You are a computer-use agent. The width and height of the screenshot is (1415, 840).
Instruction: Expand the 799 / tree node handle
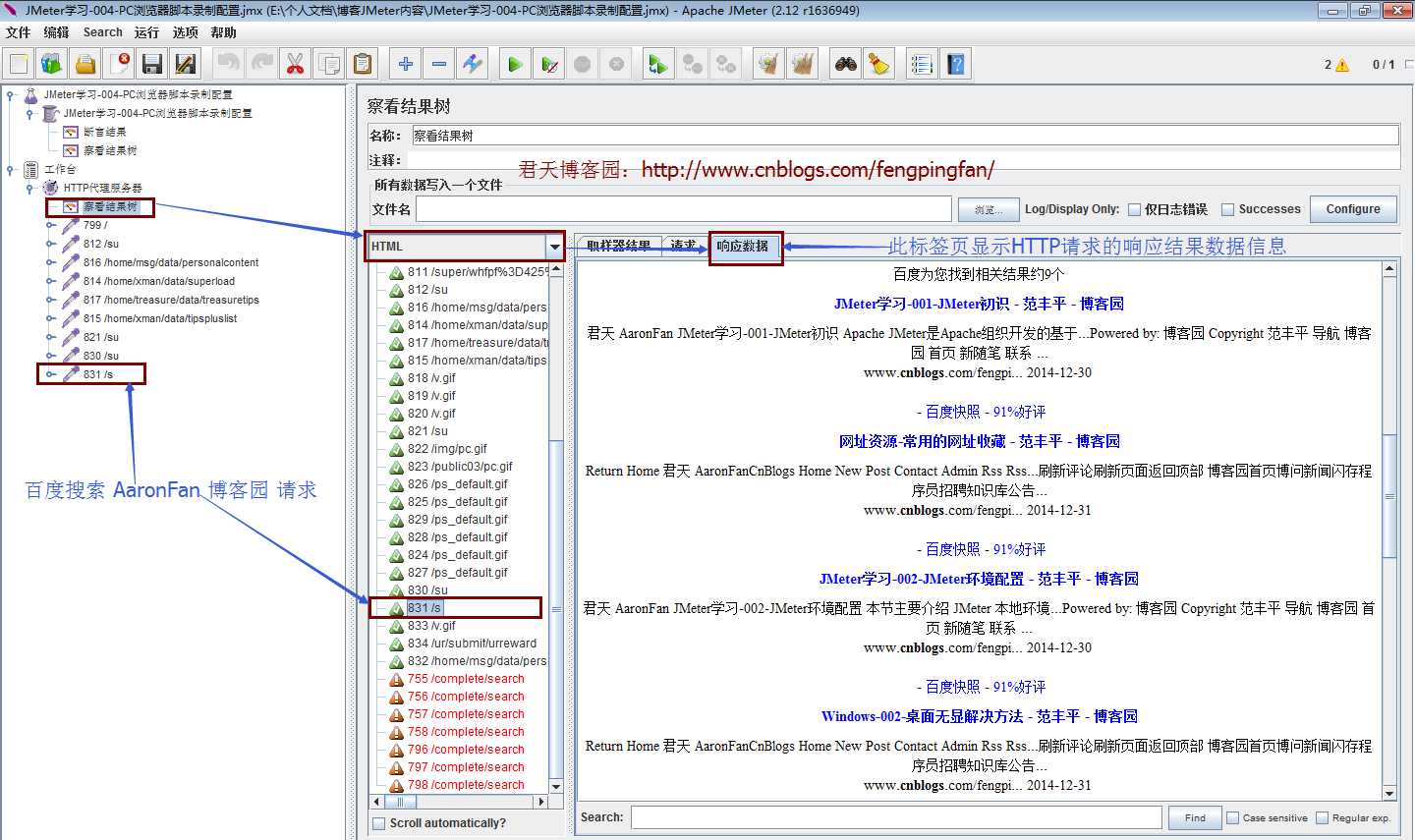pyautogui.click(x=51, y=225)
